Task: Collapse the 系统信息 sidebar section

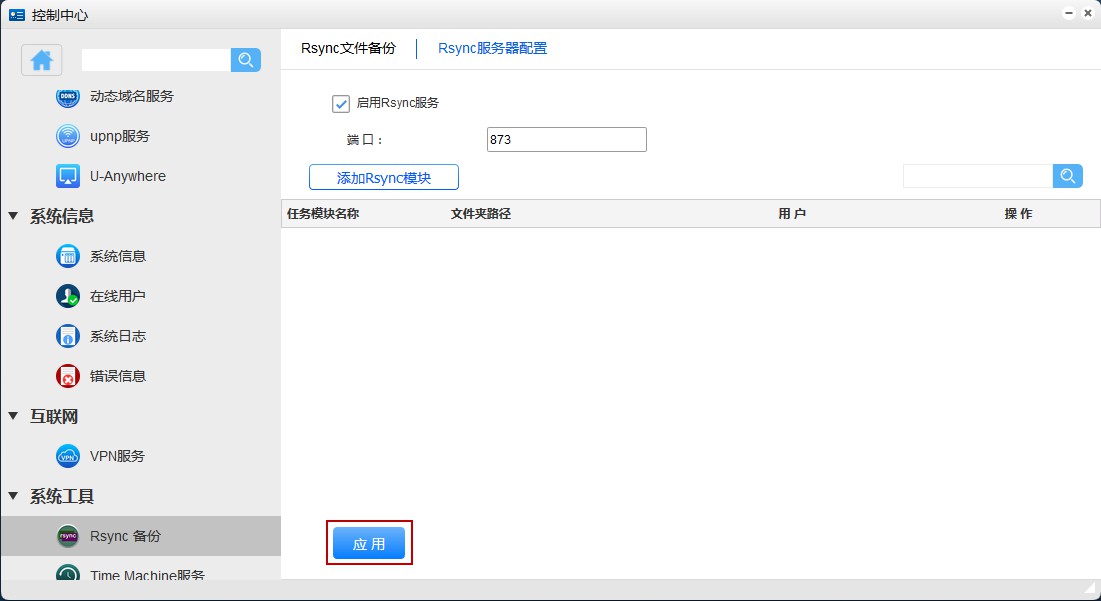Action: (12, 216)
